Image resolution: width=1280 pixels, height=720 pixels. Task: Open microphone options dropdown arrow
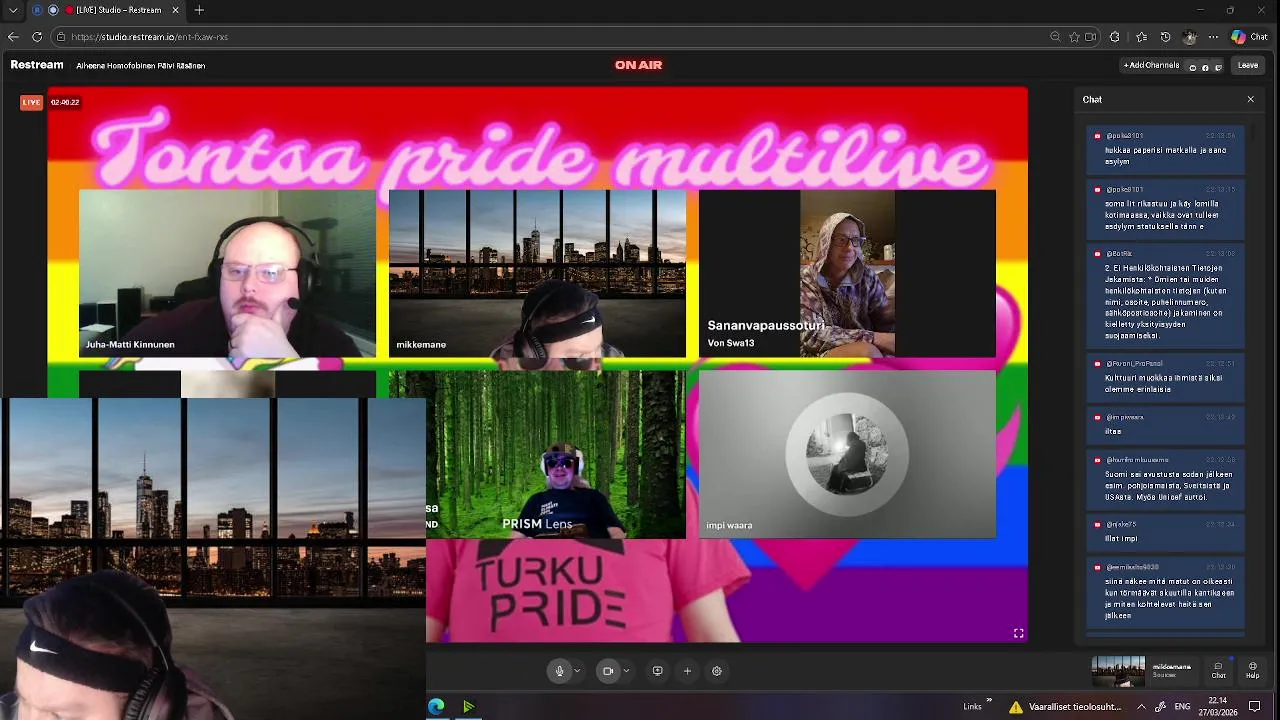[x=577, y=671]
